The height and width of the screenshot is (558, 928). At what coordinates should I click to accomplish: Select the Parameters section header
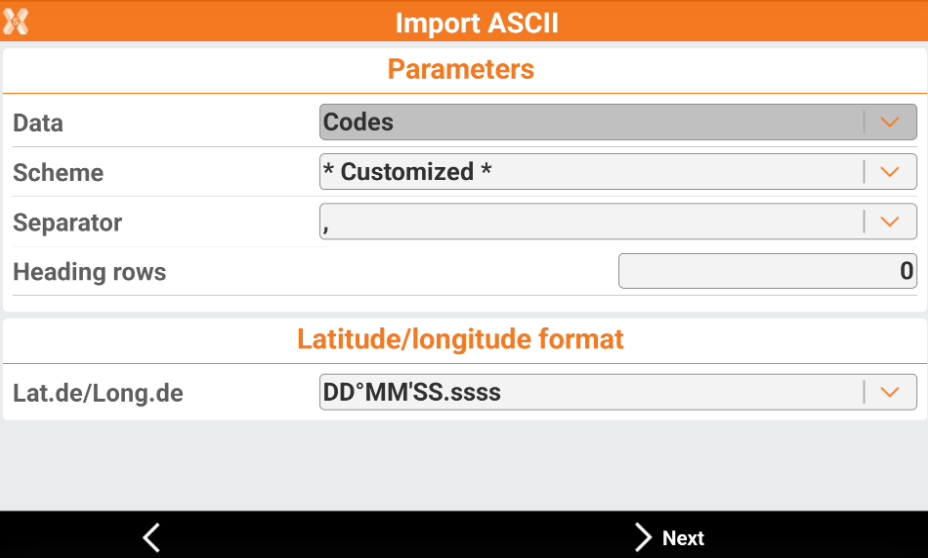tap(461, 69)
